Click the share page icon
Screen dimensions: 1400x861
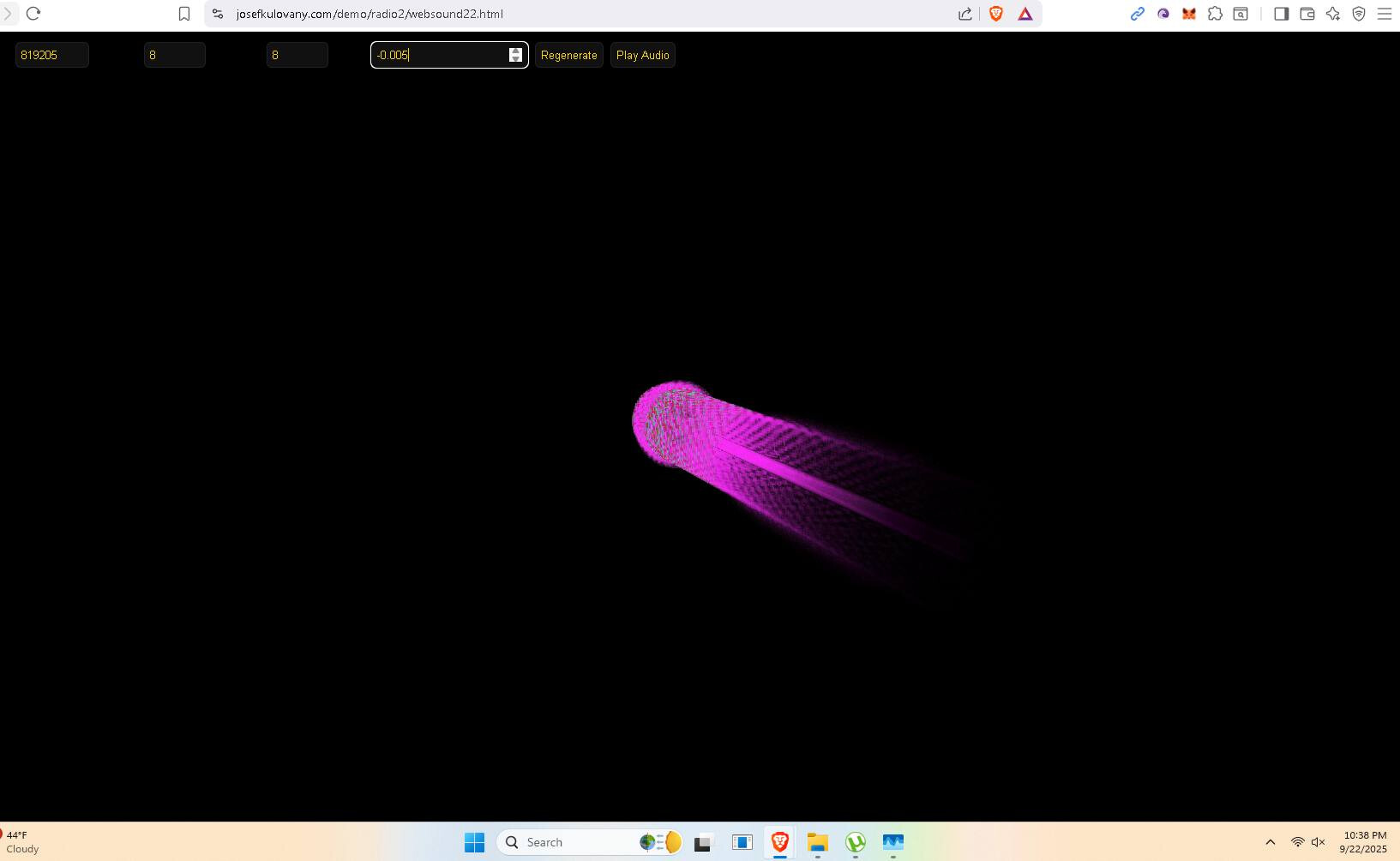965,14
